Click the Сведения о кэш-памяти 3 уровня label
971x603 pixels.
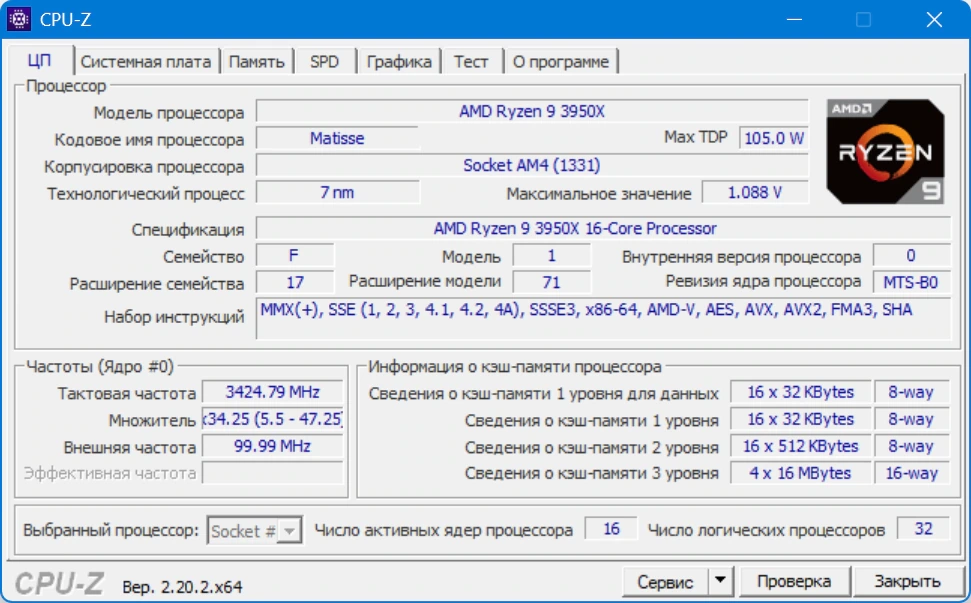pyautogui.click(x=591, y=474)
